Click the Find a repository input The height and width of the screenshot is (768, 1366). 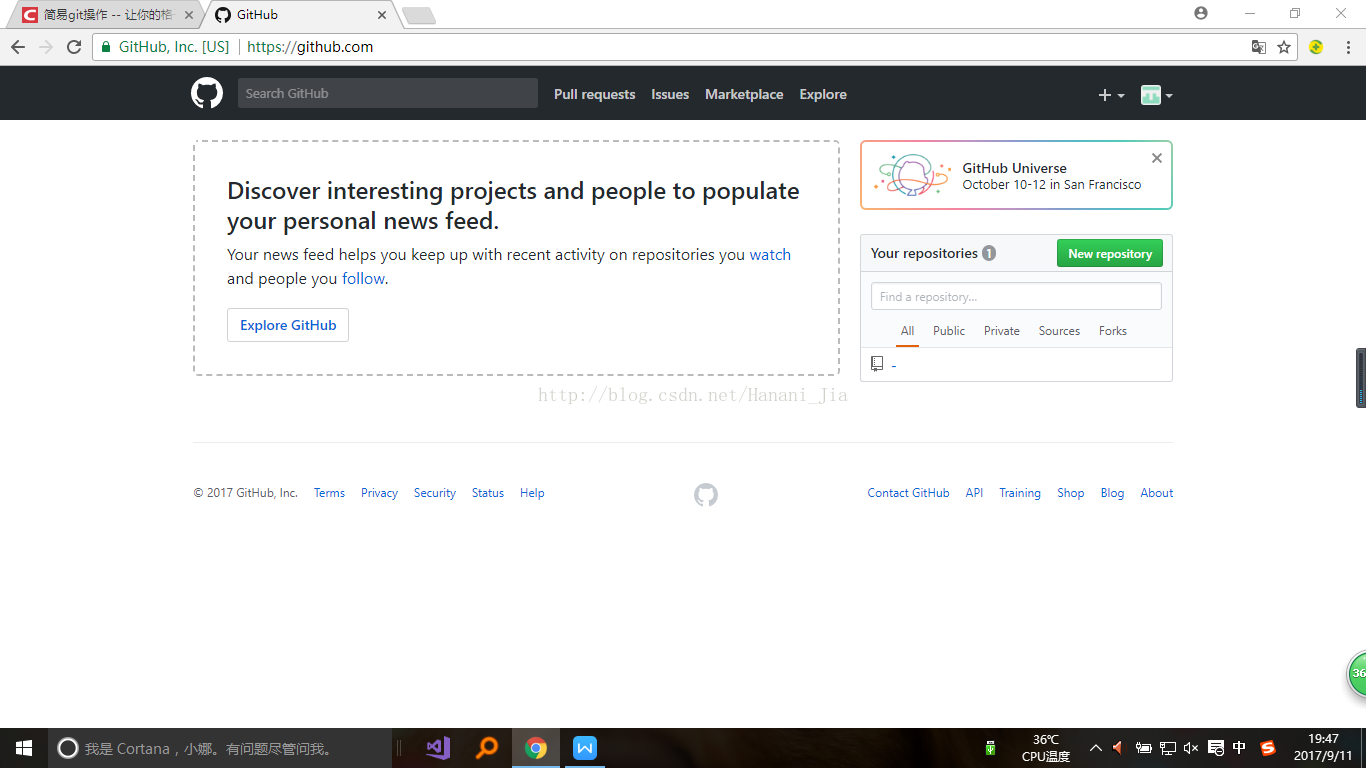[x=1016, y=296]
